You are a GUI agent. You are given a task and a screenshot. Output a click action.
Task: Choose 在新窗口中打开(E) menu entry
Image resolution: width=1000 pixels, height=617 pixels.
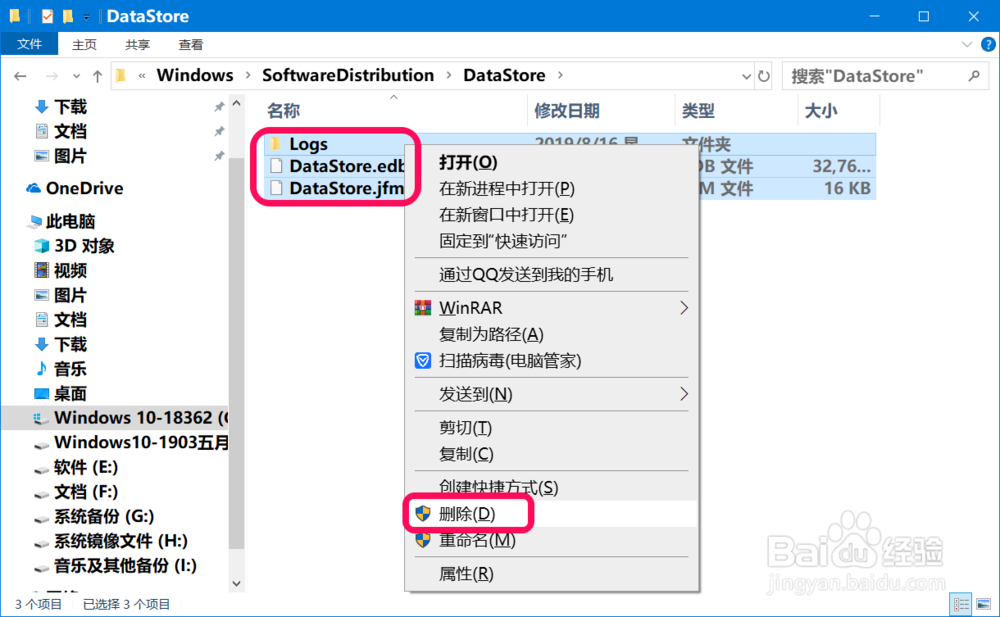[x=552, y=215]
